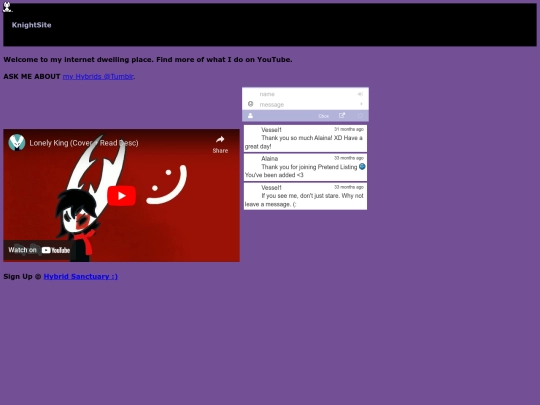540x405 pixels.
Task: Click the Share arrow on the video
Action: coord(220,144)
